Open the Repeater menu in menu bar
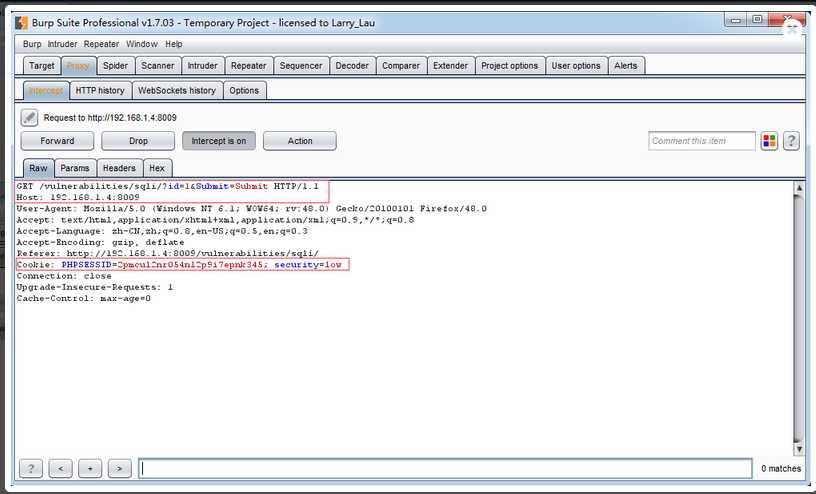Viewport: 816px width, 494px height. point(101,44)
